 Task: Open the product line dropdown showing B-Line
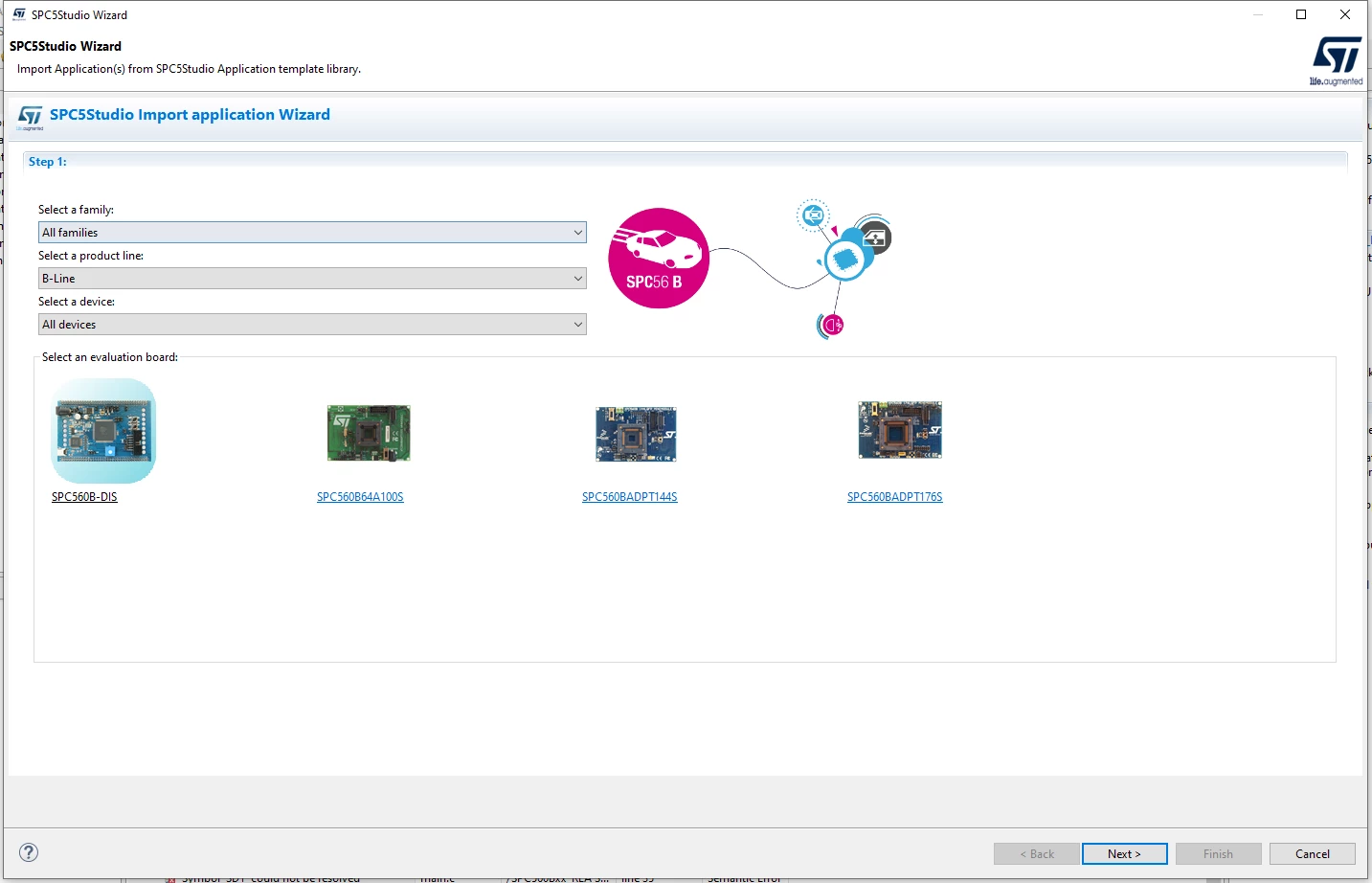(312, 279)
